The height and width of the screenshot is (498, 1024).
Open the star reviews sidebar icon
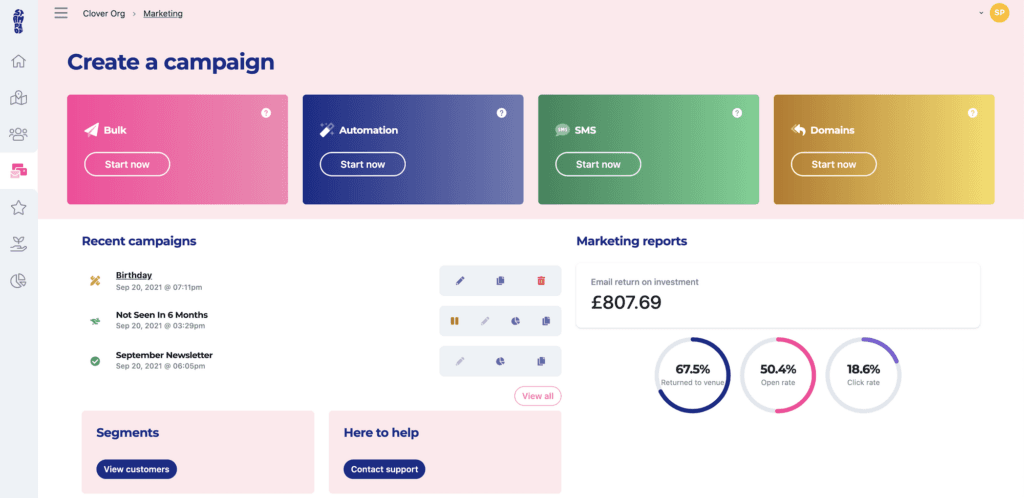(19, 208)
